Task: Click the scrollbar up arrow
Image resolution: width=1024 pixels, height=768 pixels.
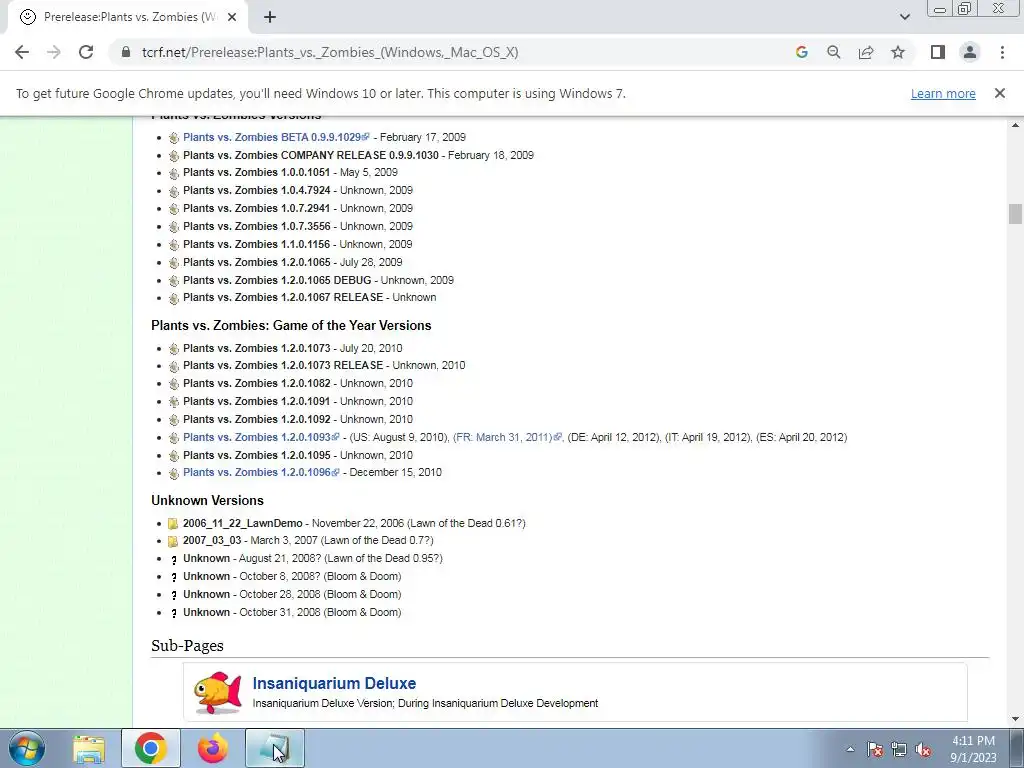Action: pyautogui.click(x=1015, y=125)
